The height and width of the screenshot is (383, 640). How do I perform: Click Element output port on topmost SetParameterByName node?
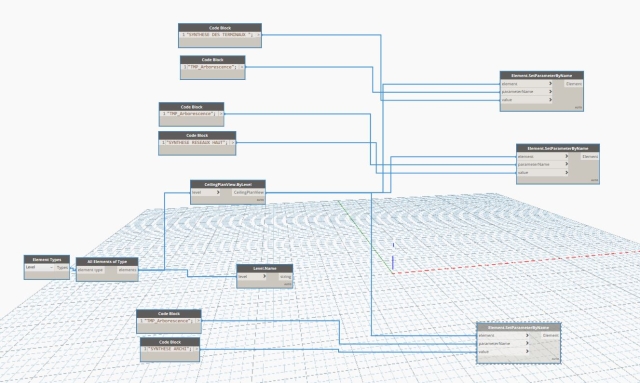tap(574, 84)
